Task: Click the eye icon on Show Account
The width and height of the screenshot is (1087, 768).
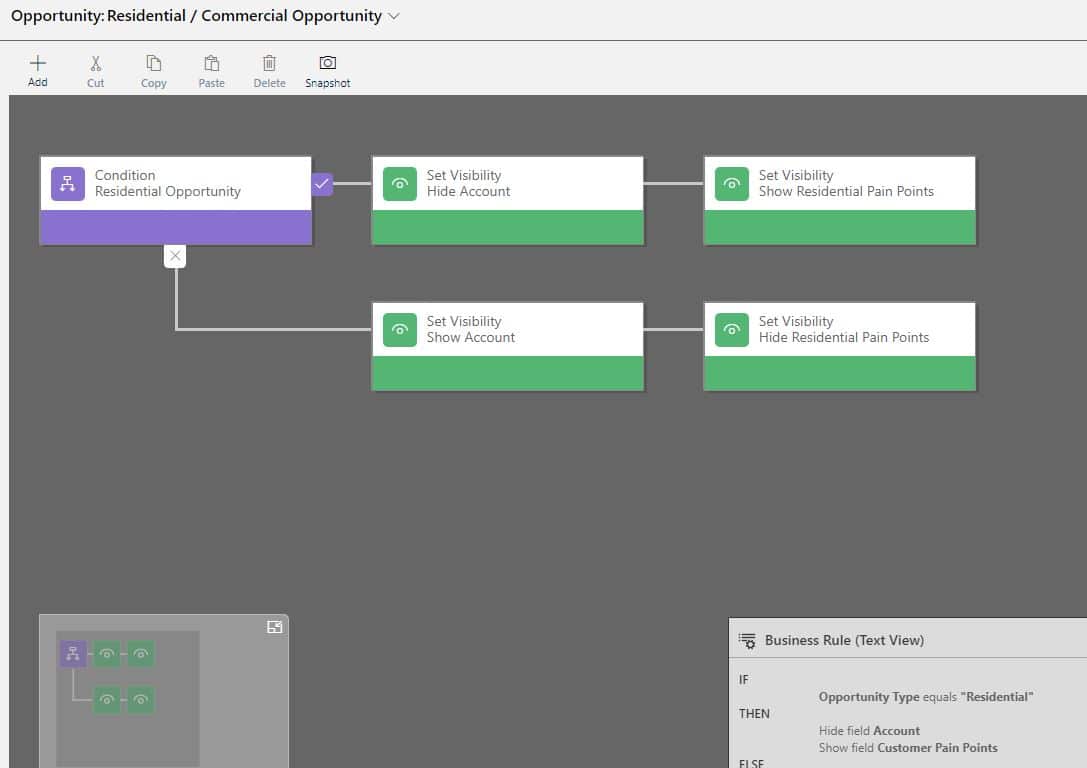Action: click(399, 330)
